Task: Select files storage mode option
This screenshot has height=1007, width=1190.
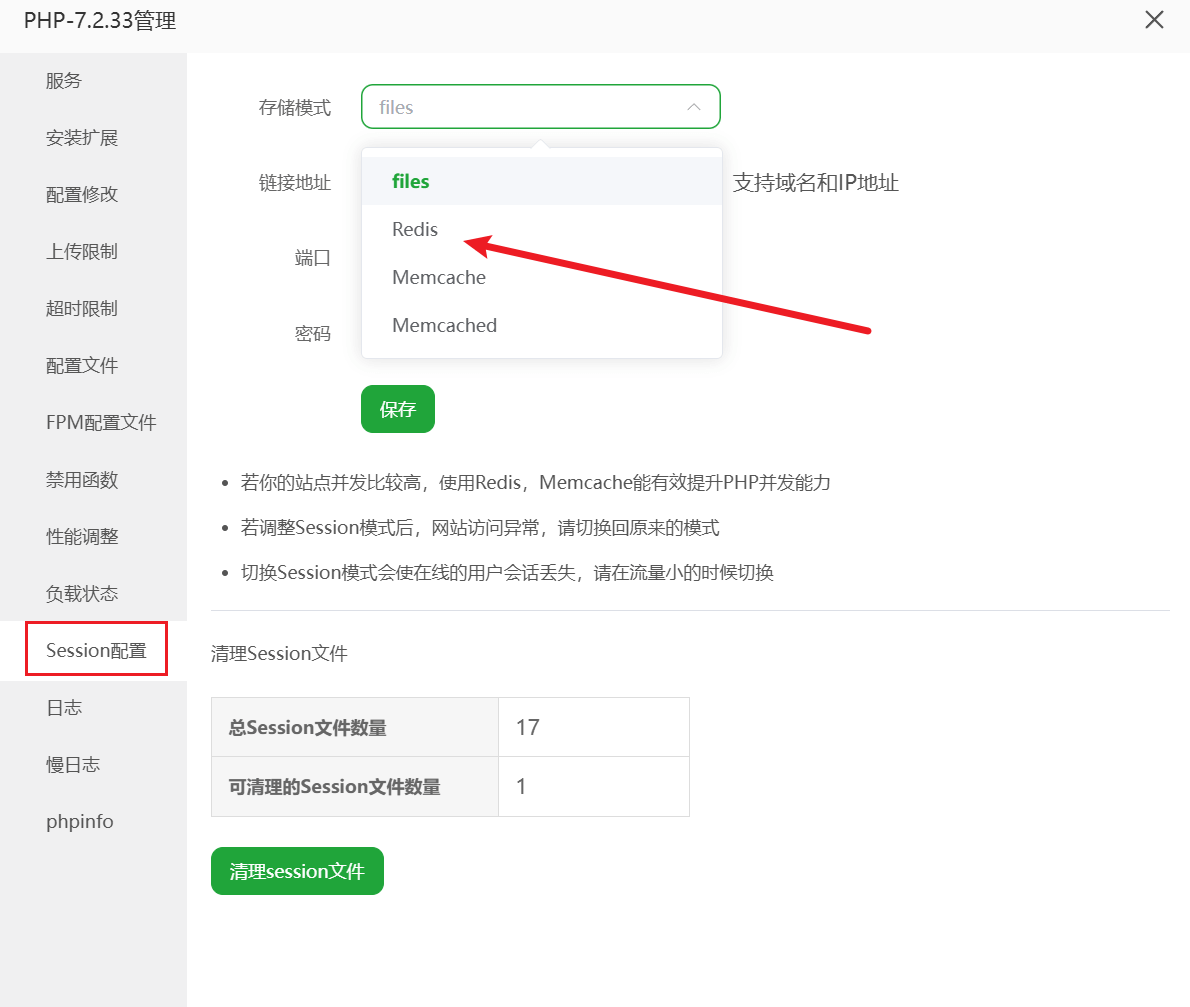Action: point(411,181)
